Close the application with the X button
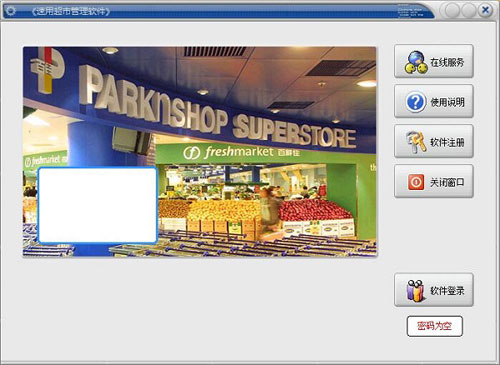This screenshot has width=500, height=365. click(485, 11)
